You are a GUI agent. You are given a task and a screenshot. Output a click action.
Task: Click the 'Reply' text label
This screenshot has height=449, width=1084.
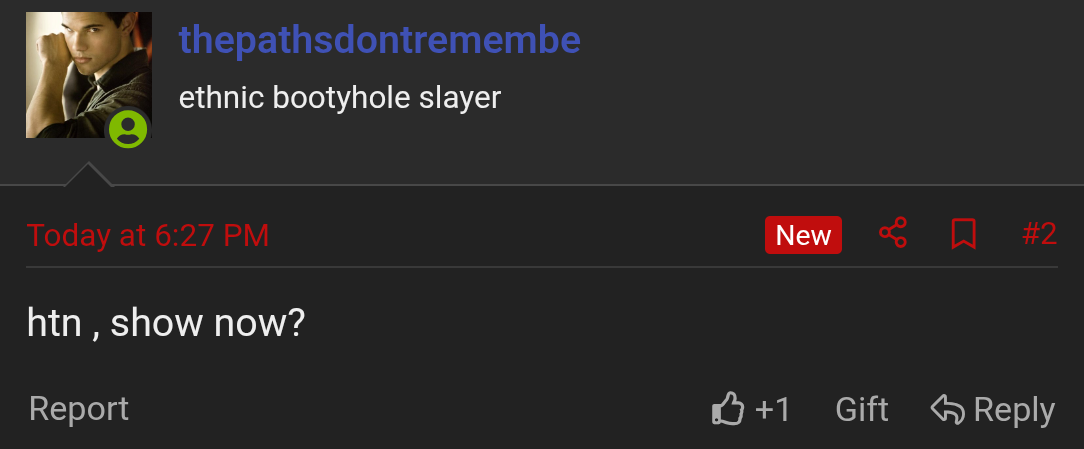(1013, 410)
